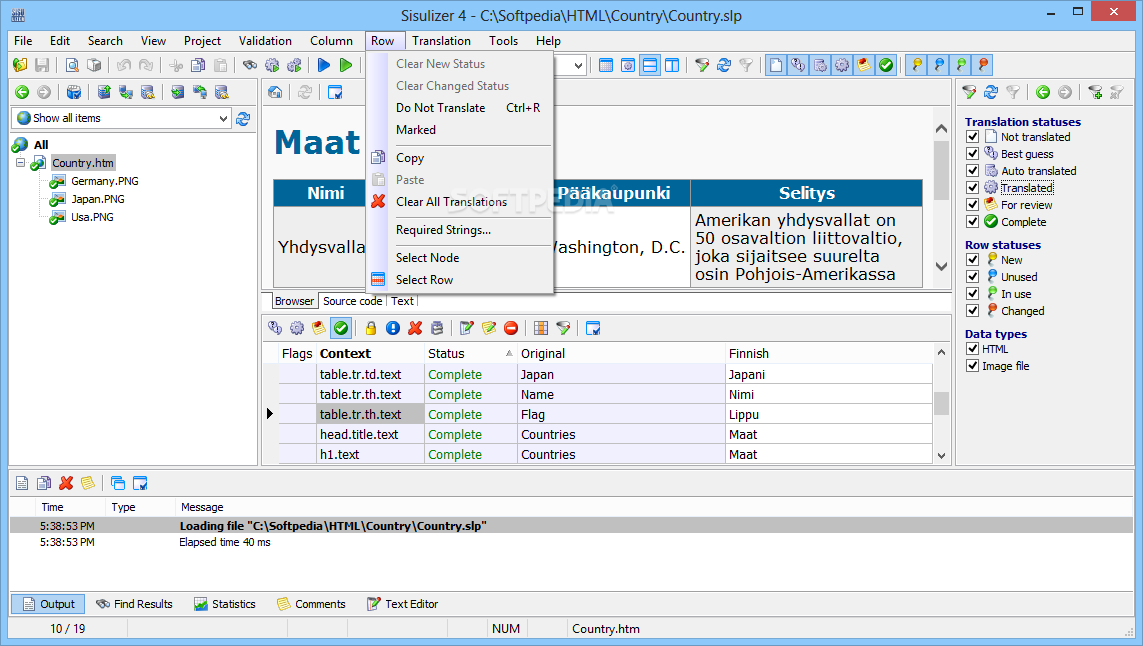
Task: Uncheck the Complete translation status
Action: click(x=972, y=221)
